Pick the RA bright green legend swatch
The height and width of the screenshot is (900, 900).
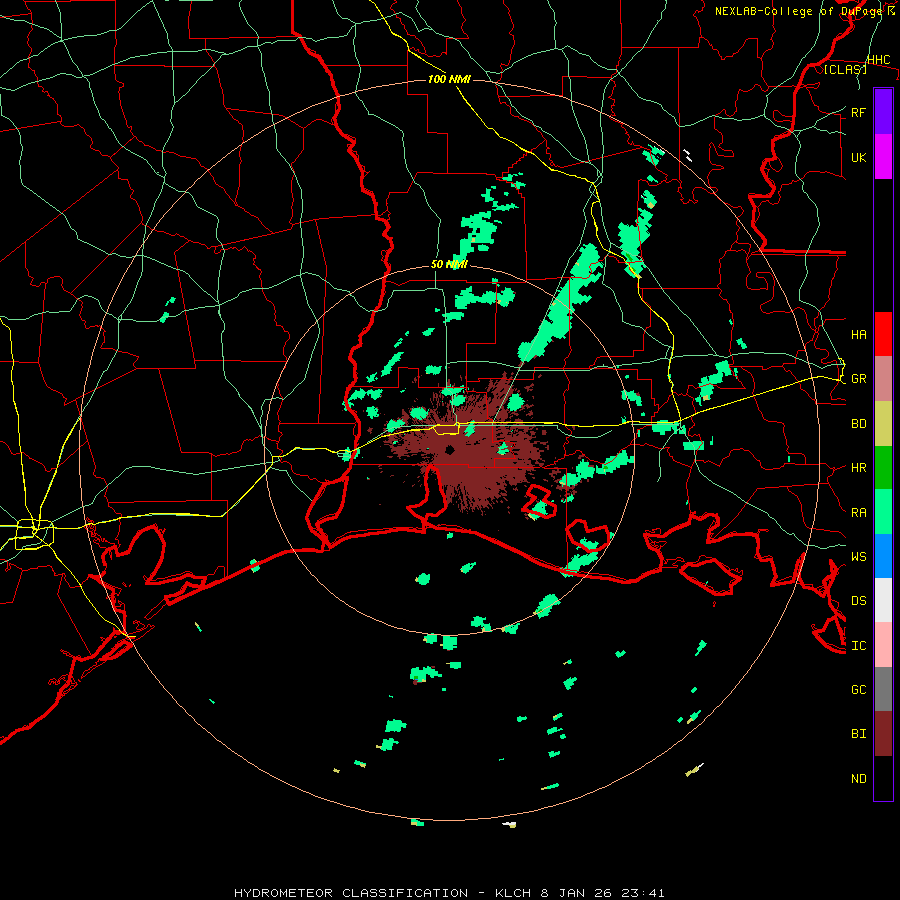[x=883, y=512]
